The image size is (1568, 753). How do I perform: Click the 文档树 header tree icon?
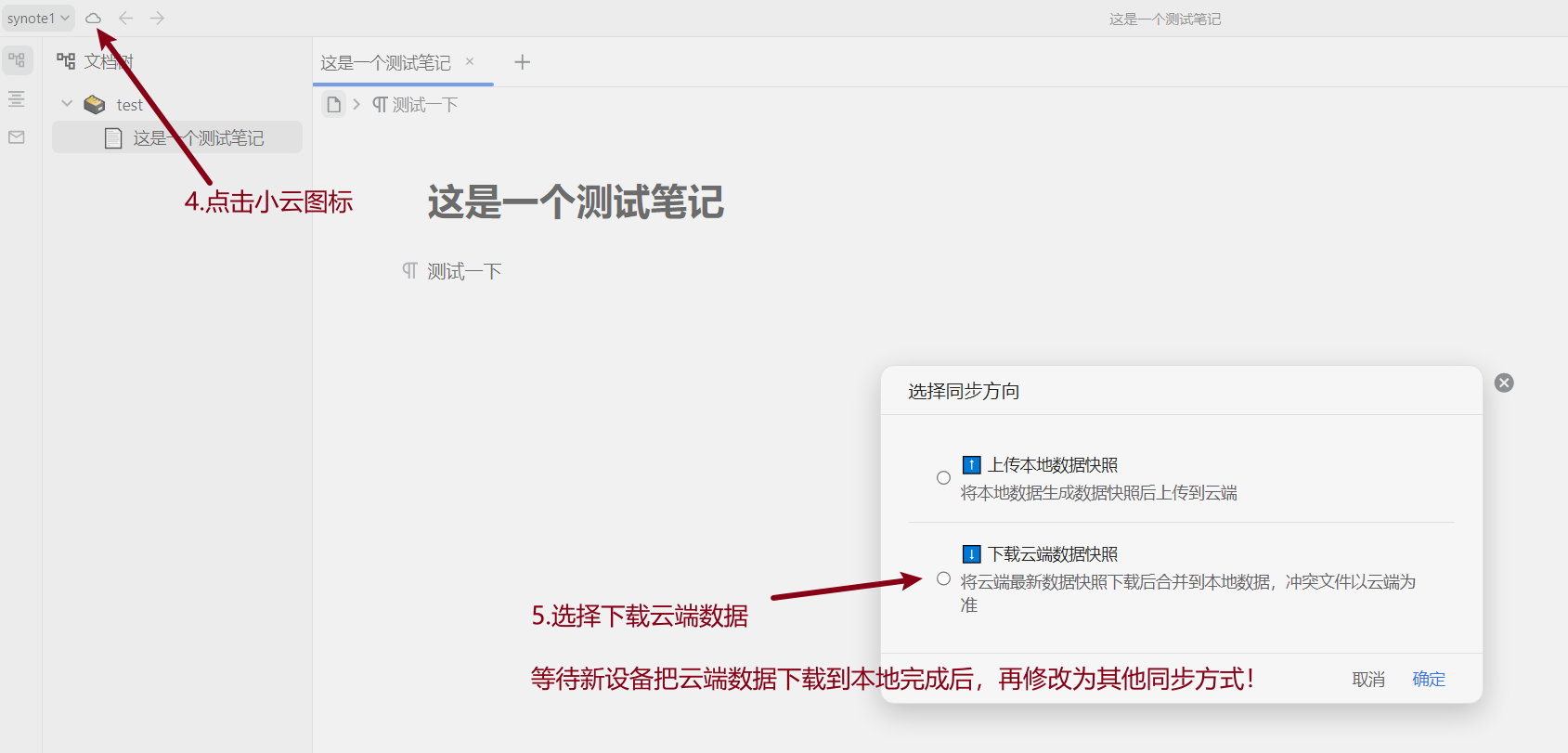(66, 61)
